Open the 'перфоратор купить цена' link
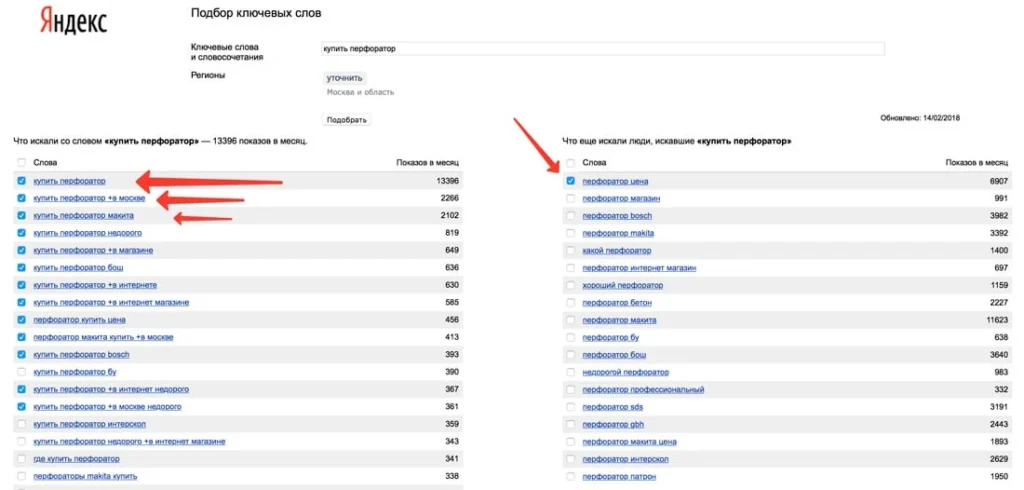 coord(80,319)
